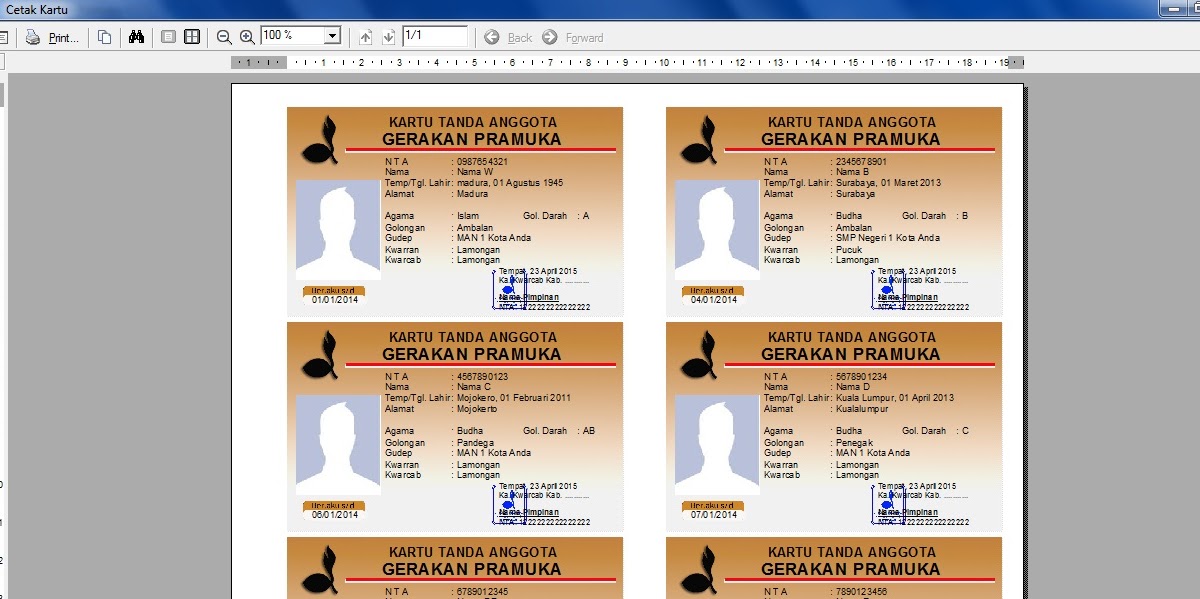The height and width of the screenshot is (599, 1200).
Task: Click the Nama W member card photo
Action: (x=338, y=229)
